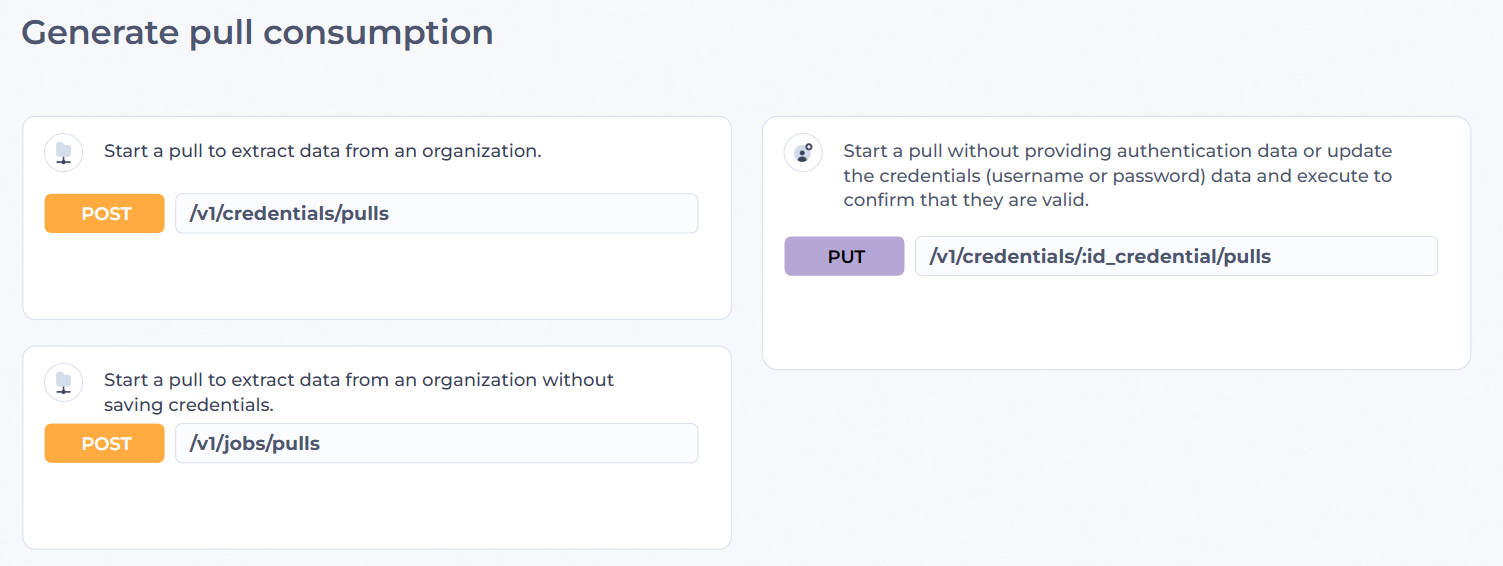Image resolution: width=1503 pixels, height=566 pixels.
Task: Click the folder icon beside 'Start a pull to extract data from an organization.'
Action: click(64, 153)
